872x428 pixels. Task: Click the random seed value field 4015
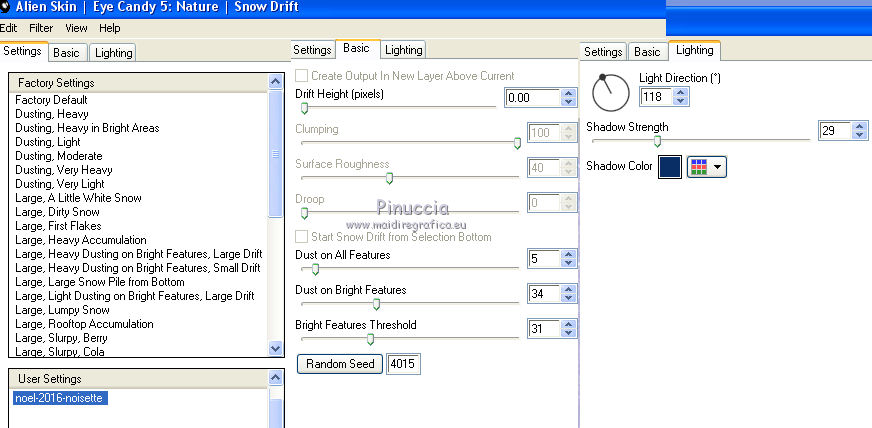pos(403,364)
